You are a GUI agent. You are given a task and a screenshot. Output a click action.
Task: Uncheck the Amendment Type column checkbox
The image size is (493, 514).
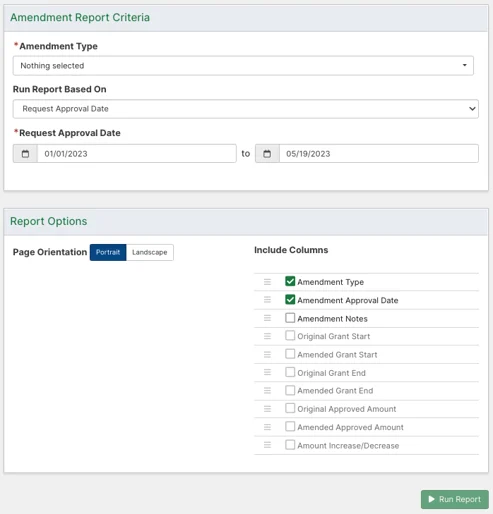coord(290,281)
